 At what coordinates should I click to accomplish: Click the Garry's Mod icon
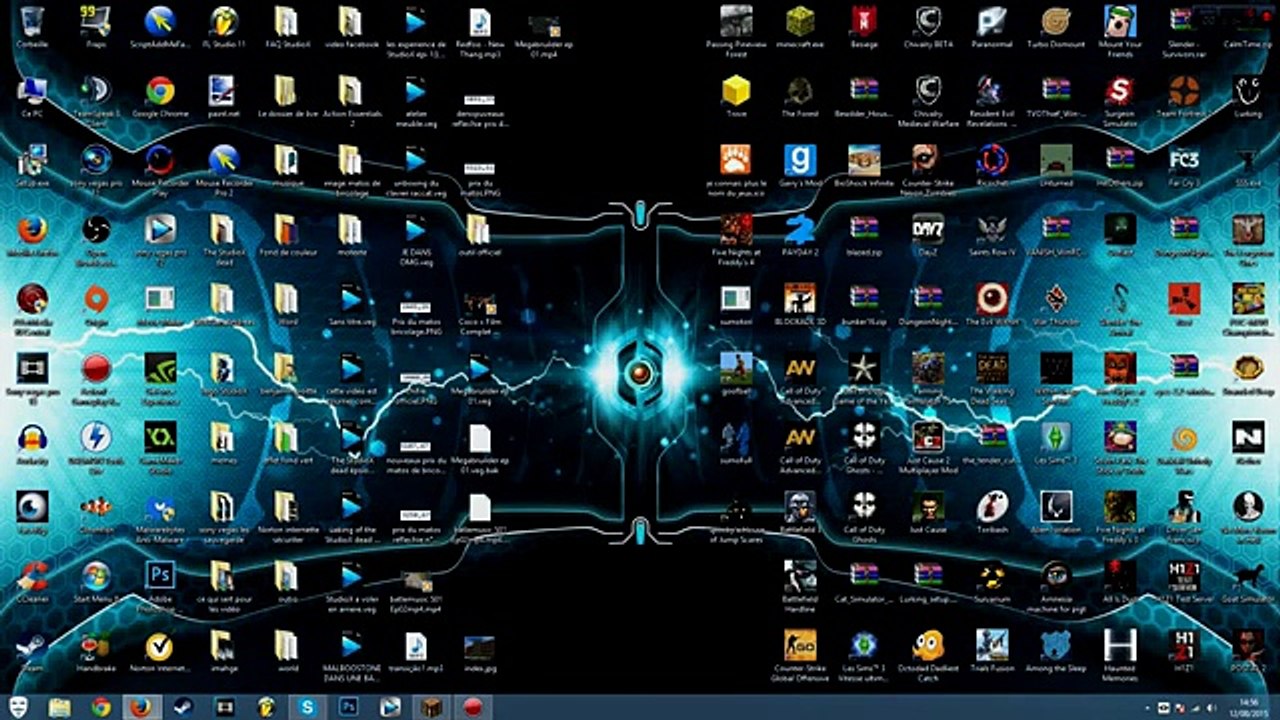point(800,160)
